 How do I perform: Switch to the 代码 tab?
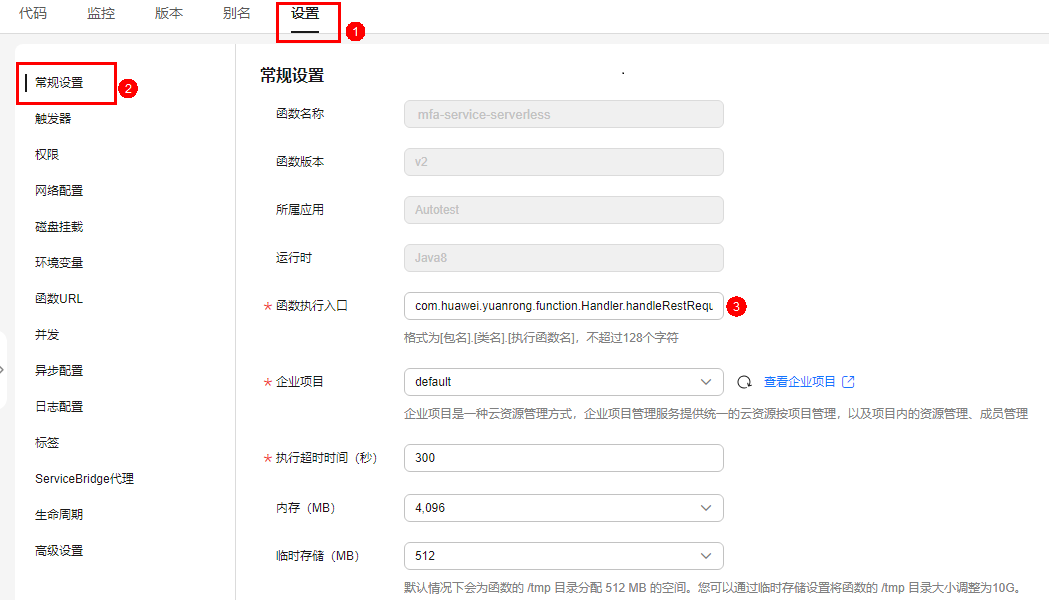33,14
